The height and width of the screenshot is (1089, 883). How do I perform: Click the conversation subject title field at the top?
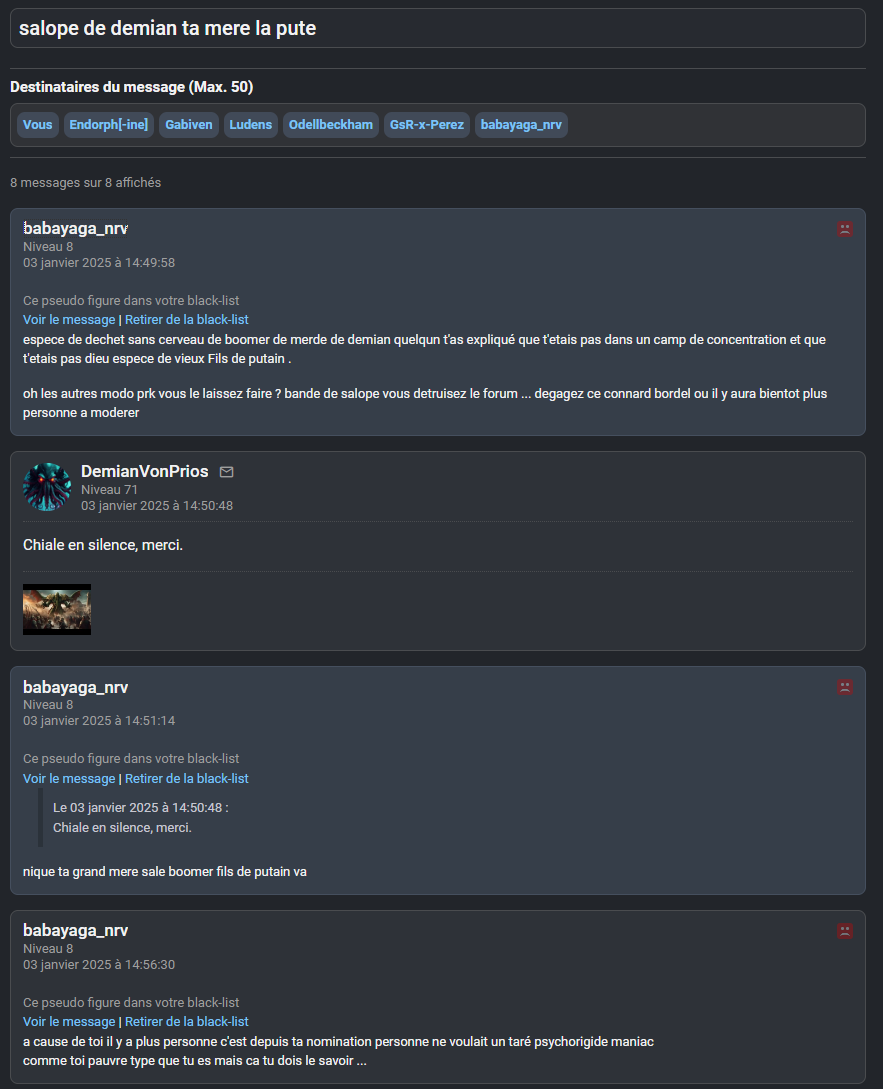tap(437, 28)
